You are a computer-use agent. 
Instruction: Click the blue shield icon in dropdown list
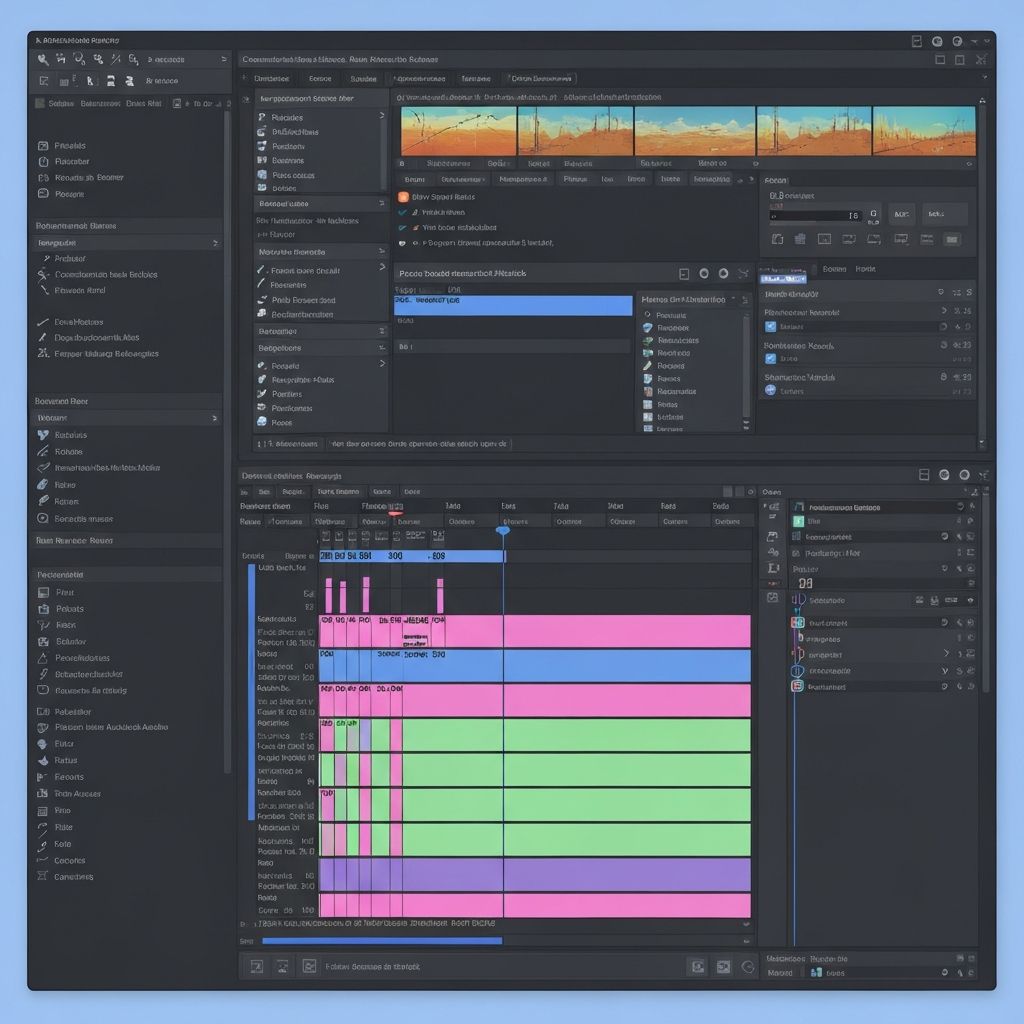pos(648,328)
